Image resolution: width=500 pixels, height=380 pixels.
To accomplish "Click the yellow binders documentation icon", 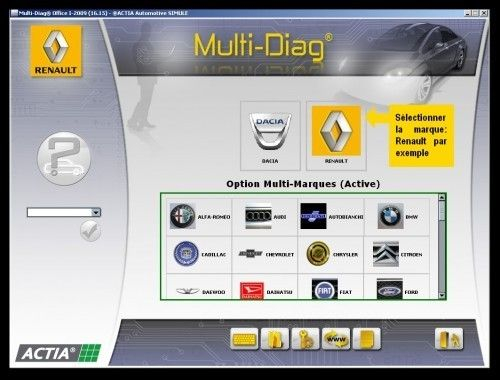I will coord(275,339).
